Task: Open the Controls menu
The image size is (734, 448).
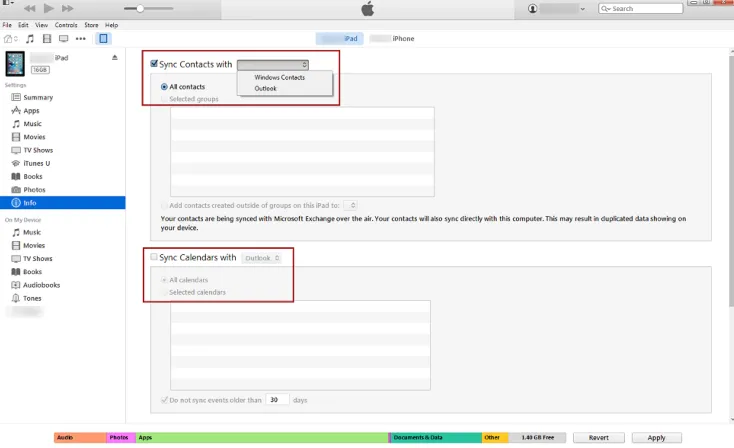Action: [66, 25]
